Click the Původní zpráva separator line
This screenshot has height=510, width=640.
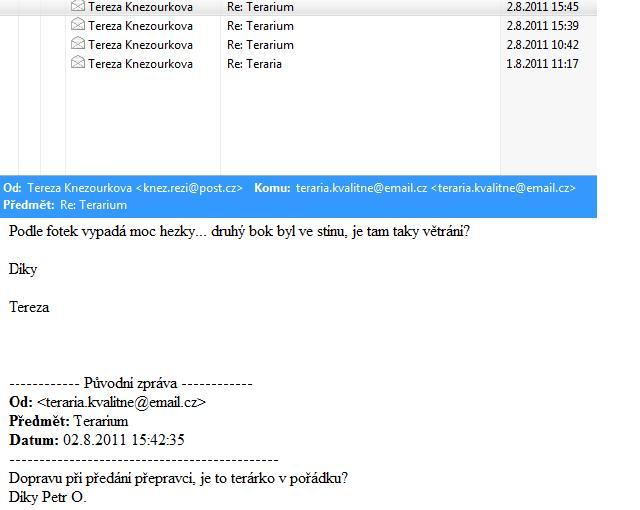pos(131,384)
